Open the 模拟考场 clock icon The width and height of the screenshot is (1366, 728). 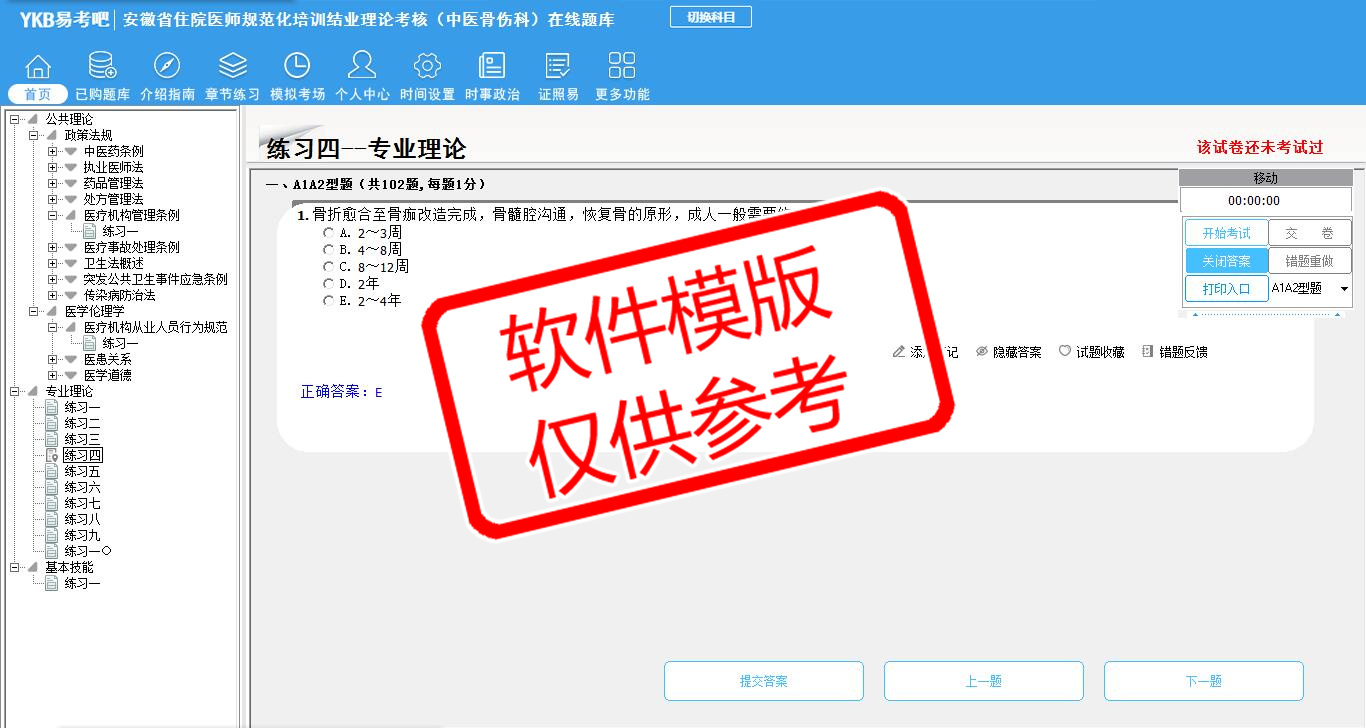click(297, 67)
